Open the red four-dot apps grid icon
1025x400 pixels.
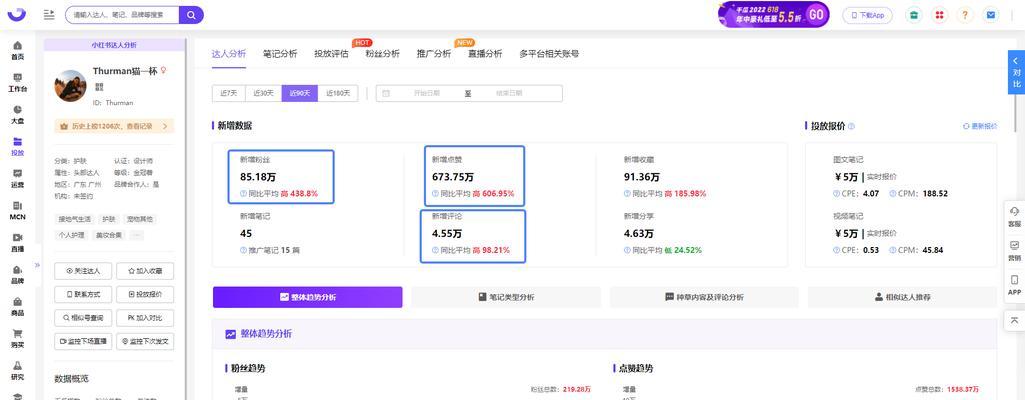939,15
